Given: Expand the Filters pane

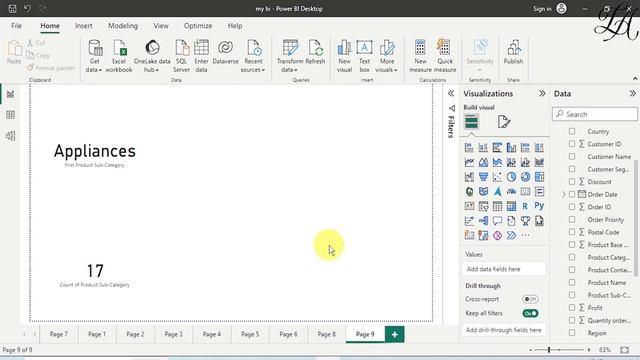Looking at the screenshot, I should (x=451, y=93).
